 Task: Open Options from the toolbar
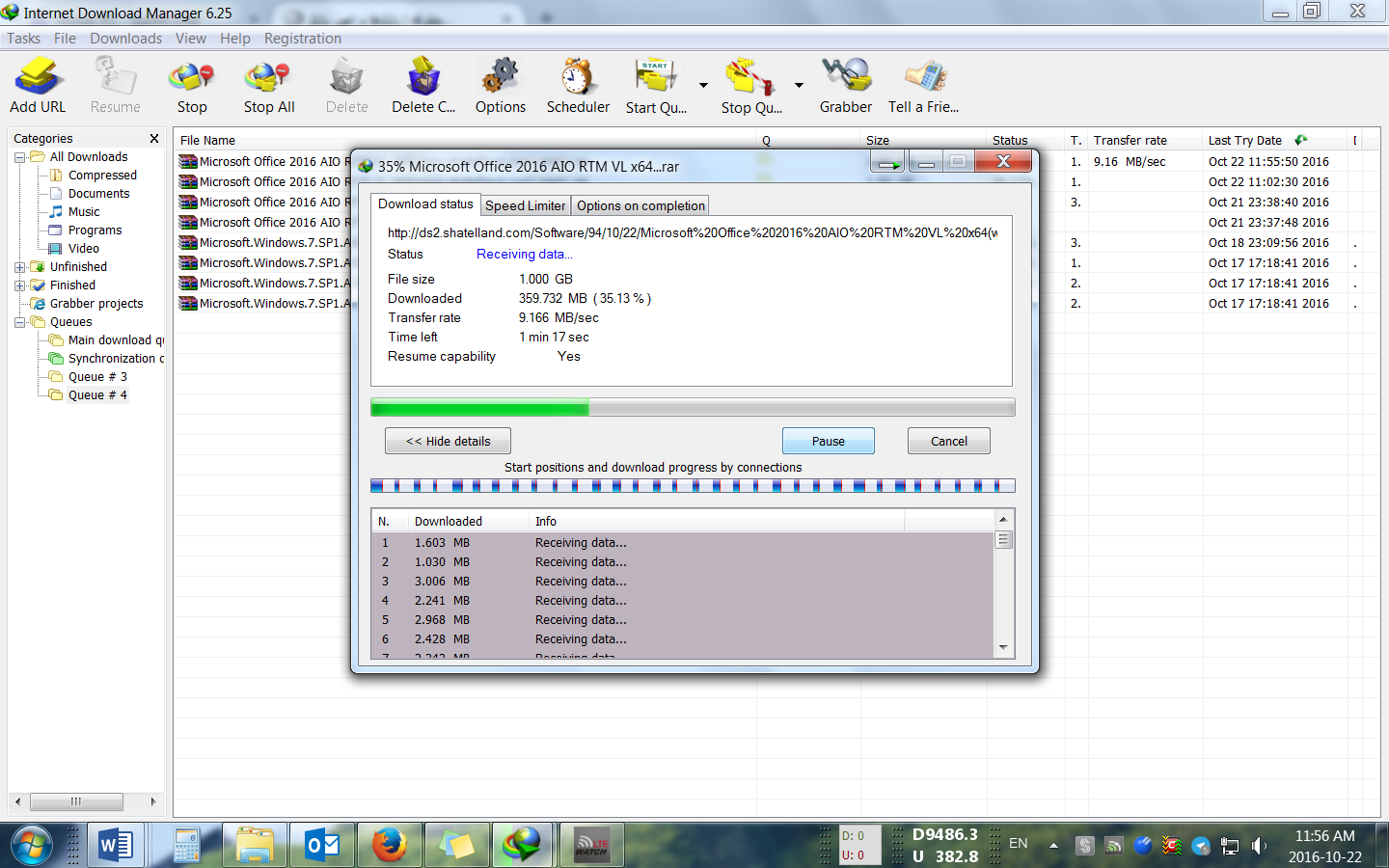(501, 85)
